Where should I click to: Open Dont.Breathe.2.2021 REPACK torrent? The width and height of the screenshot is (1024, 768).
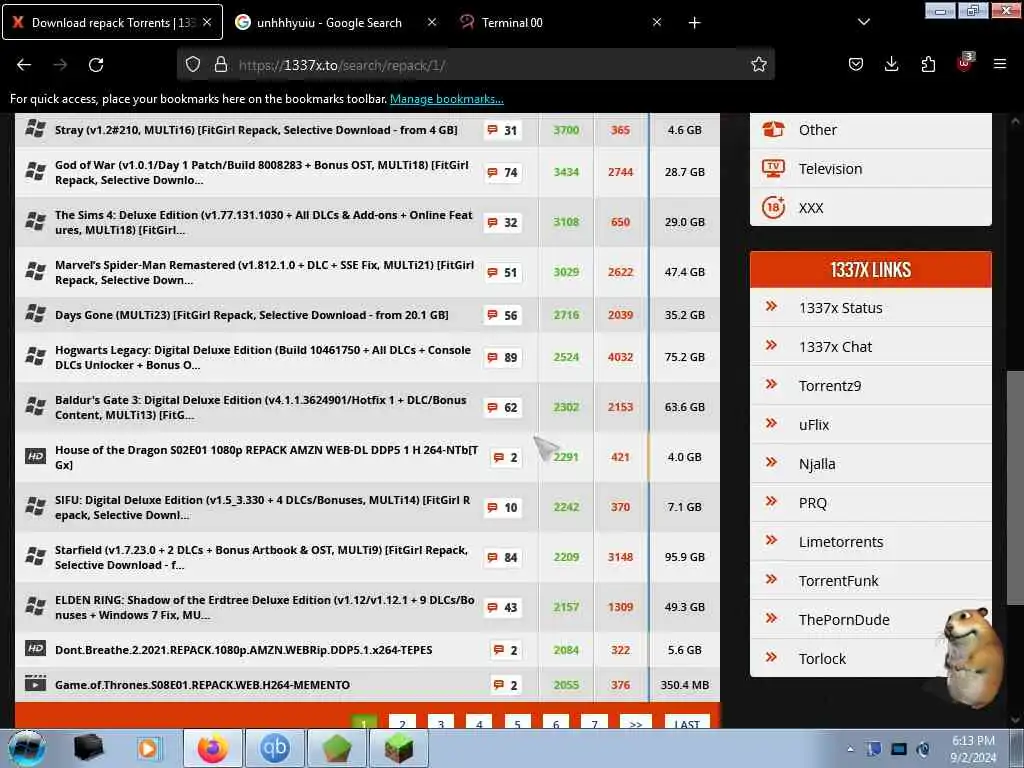244,650
